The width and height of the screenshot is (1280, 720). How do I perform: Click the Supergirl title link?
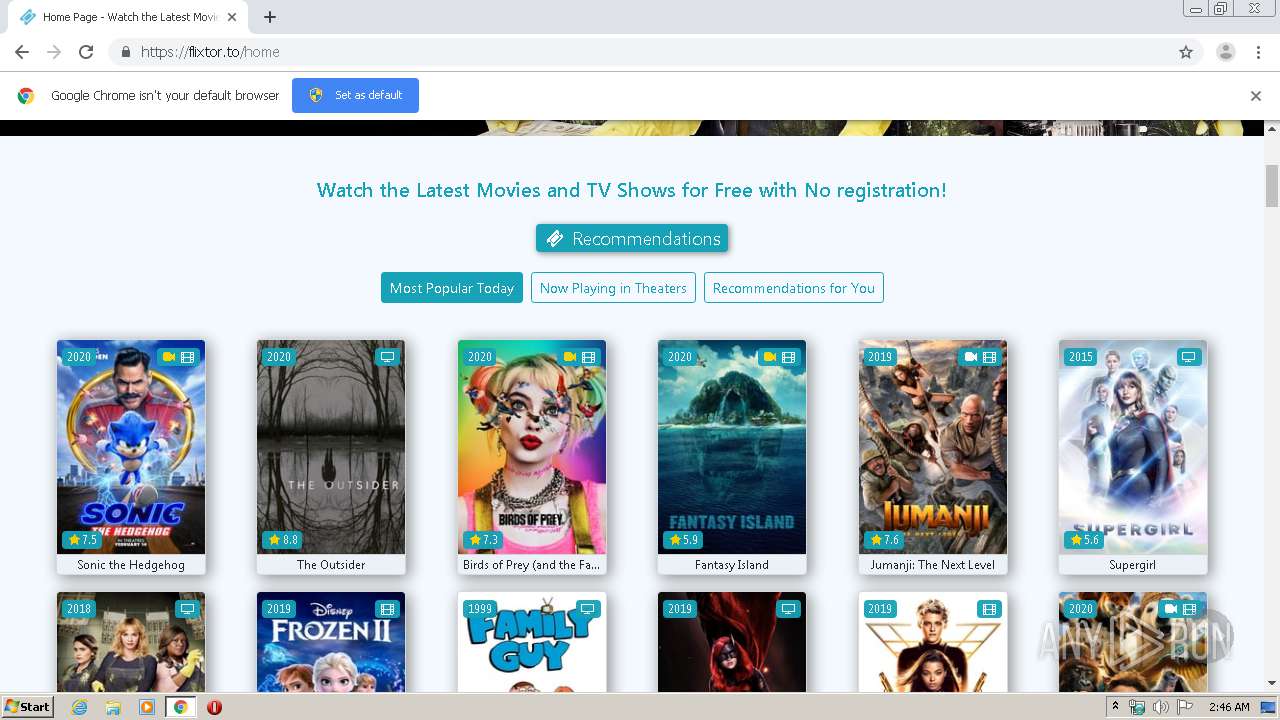click(x=1132, y=565)
